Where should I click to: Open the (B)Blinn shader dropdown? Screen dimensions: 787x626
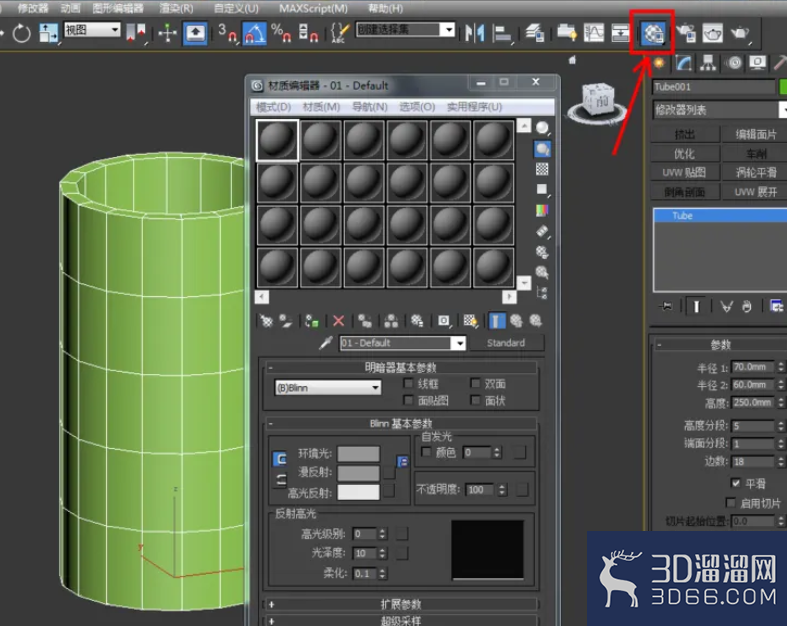point(328,388)
